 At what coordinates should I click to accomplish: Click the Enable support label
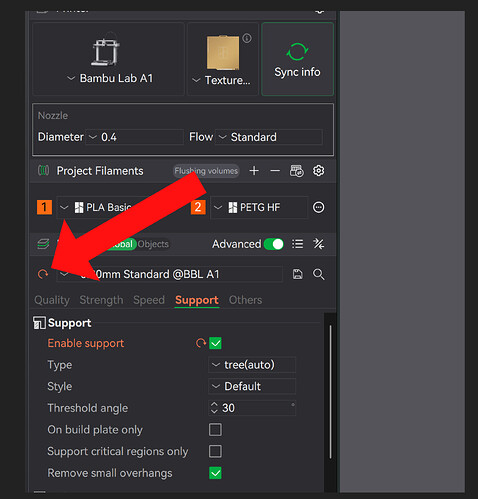(x=86, y=343)
